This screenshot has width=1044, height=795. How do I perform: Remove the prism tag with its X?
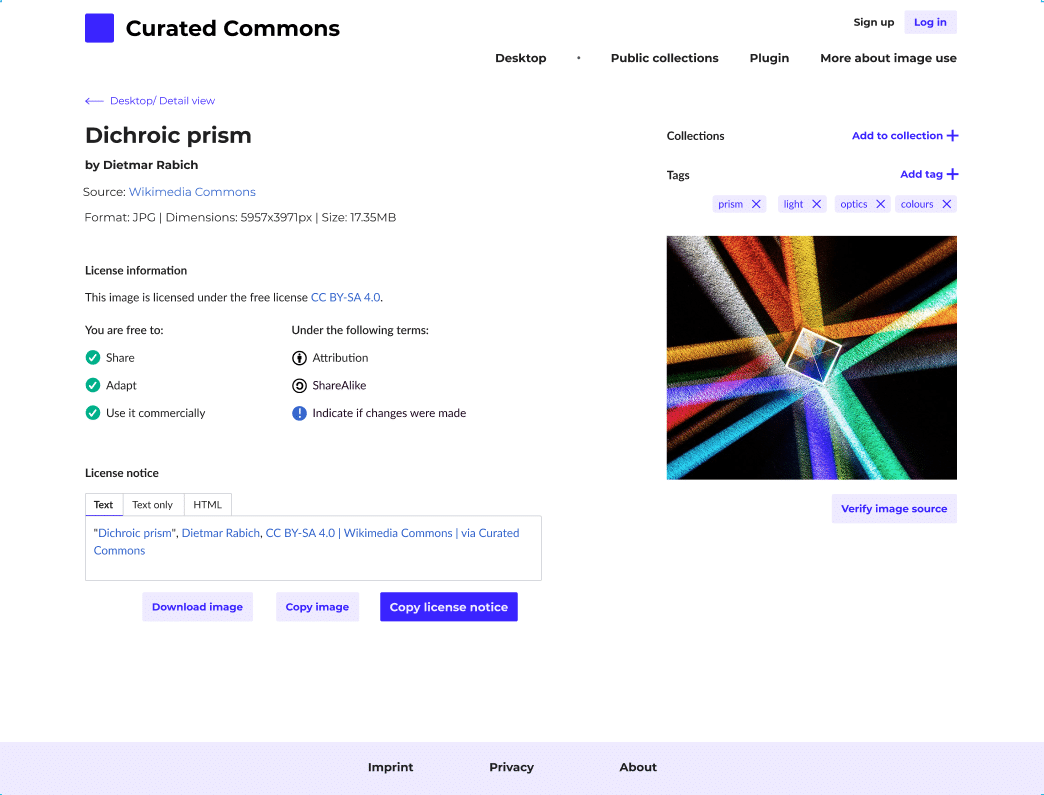[x=756, y=204]
